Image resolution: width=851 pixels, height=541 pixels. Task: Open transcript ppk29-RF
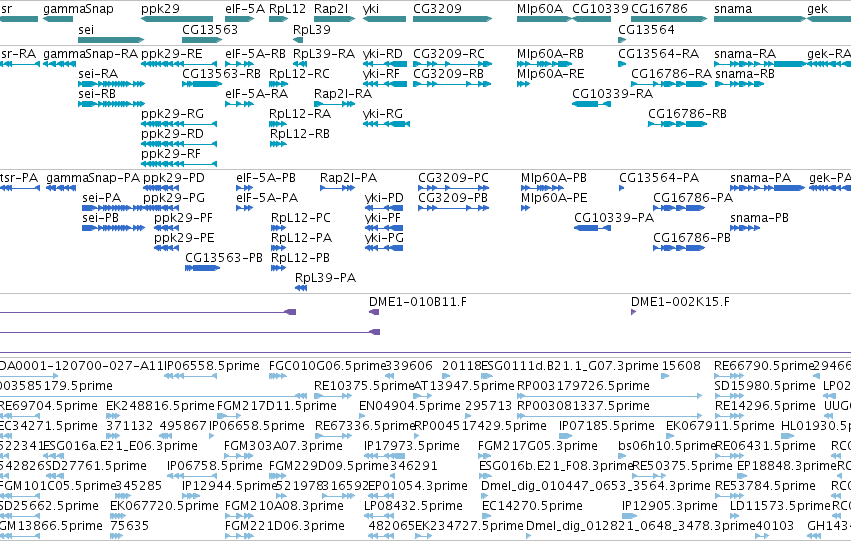(x=171, y=154)
